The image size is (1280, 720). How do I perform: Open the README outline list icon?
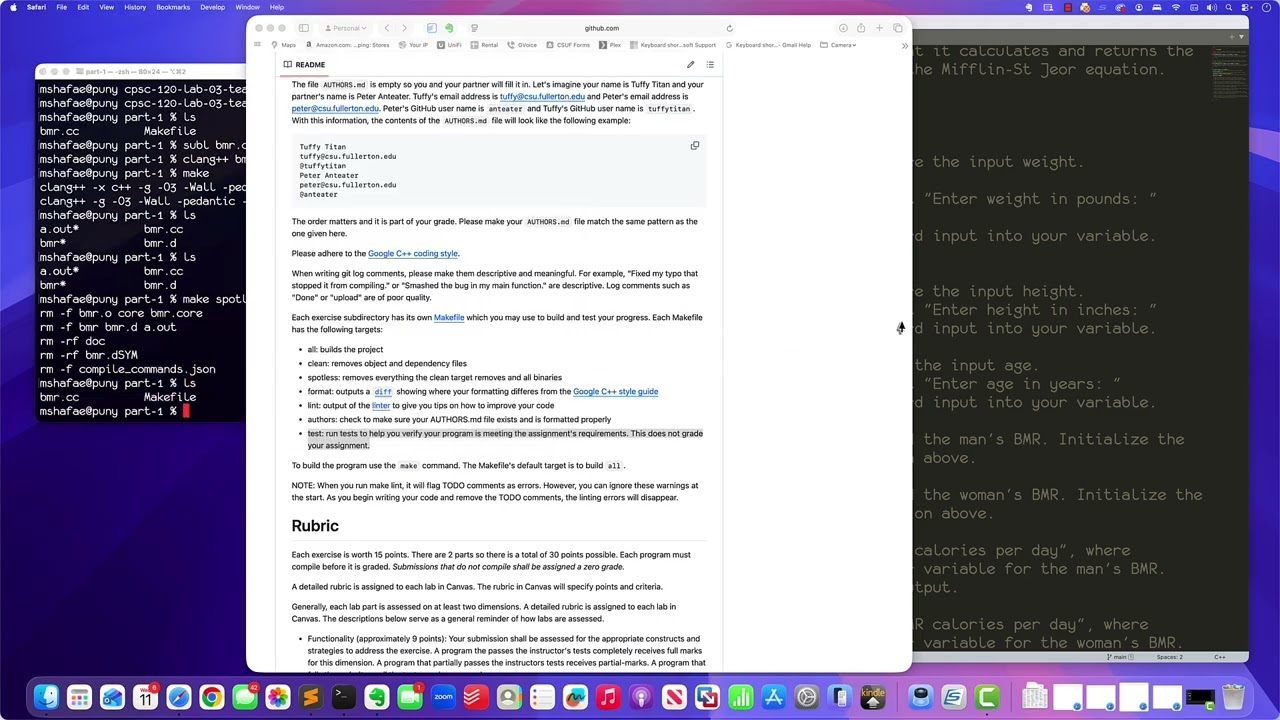click(710, 65)
